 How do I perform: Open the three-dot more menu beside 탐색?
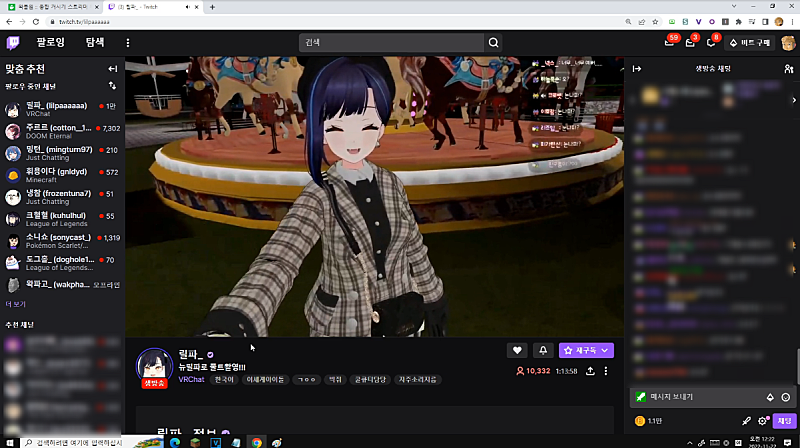(128, 43)
